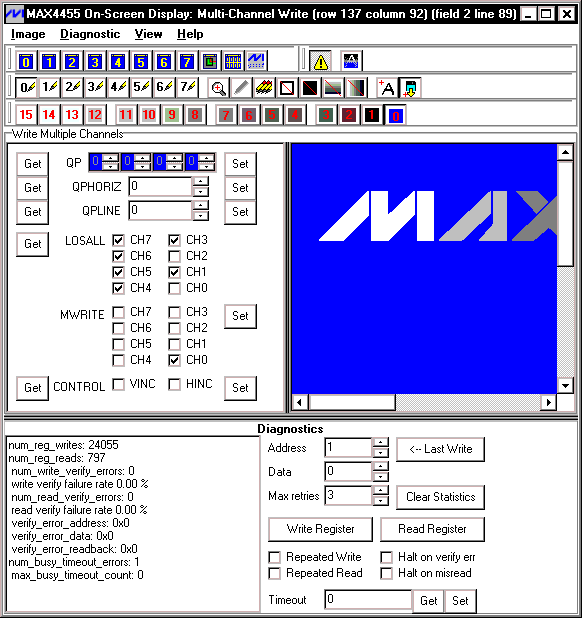Open the Image menu

28,34
